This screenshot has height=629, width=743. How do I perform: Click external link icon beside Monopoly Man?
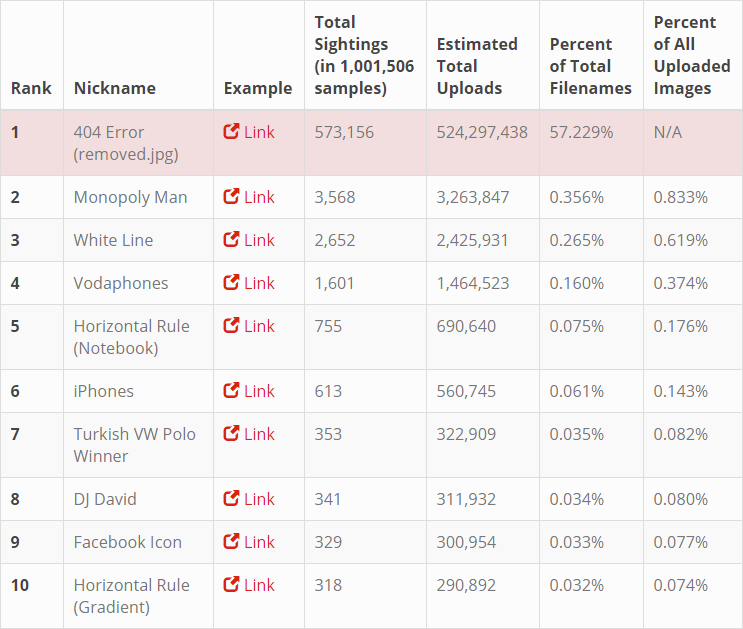(x=231, y=197)
